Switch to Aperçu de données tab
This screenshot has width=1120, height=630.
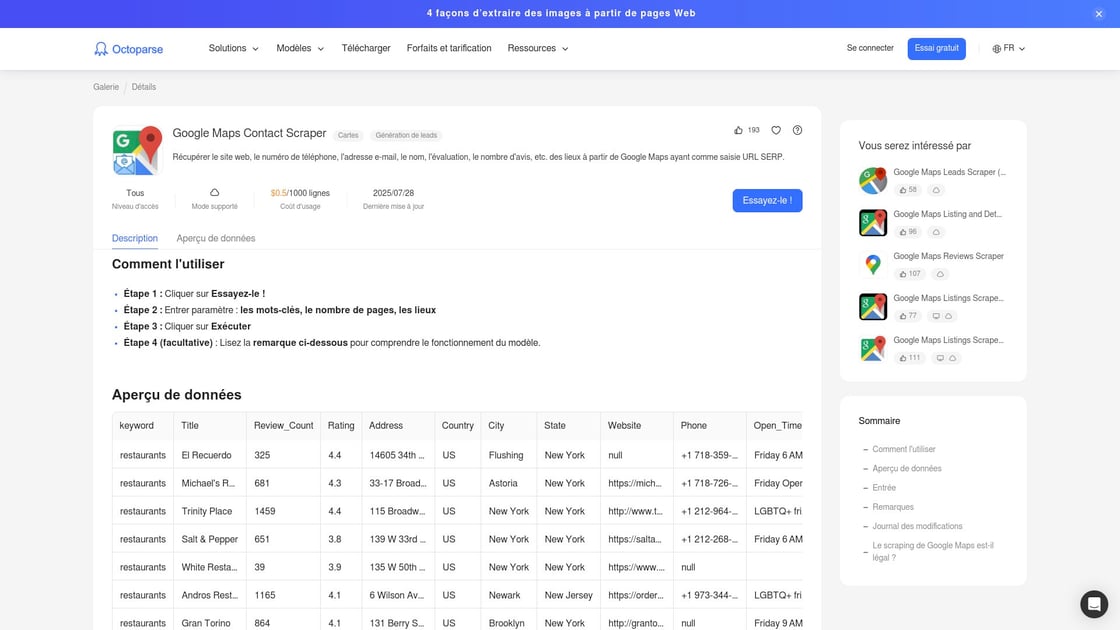216,239
